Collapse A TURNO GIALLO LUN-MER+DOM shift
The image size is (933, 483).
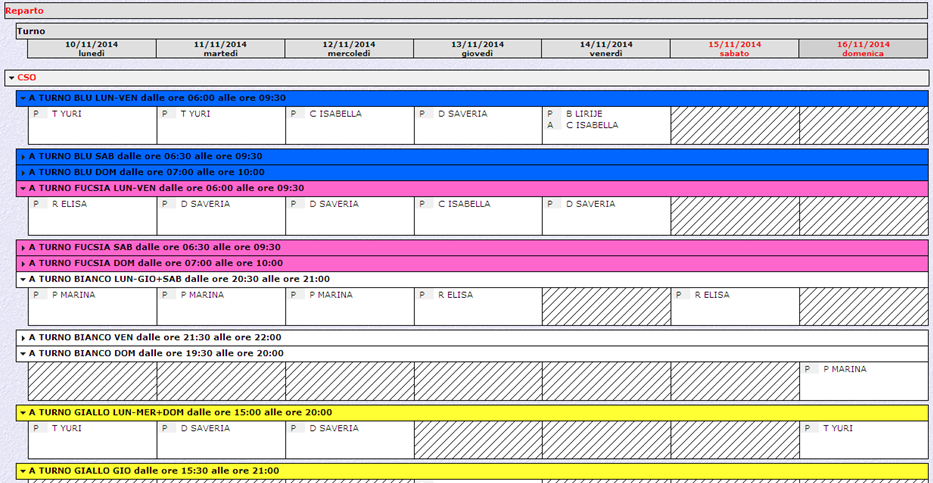[23, 413]
